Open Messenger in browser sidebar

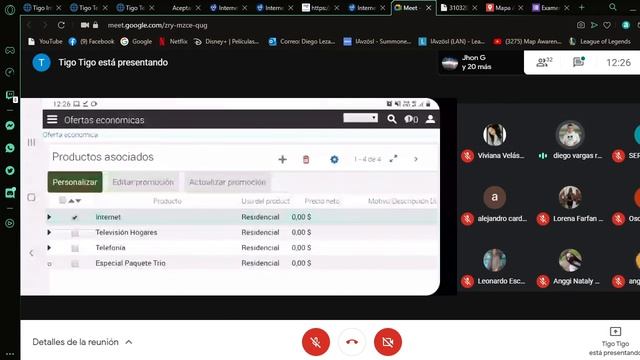pyautogui.click(x=10, y=126)
